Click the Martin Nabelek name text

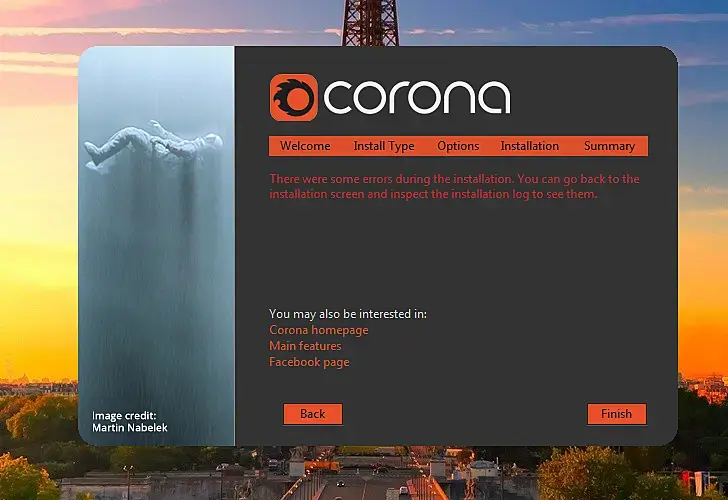click(130, 428)
